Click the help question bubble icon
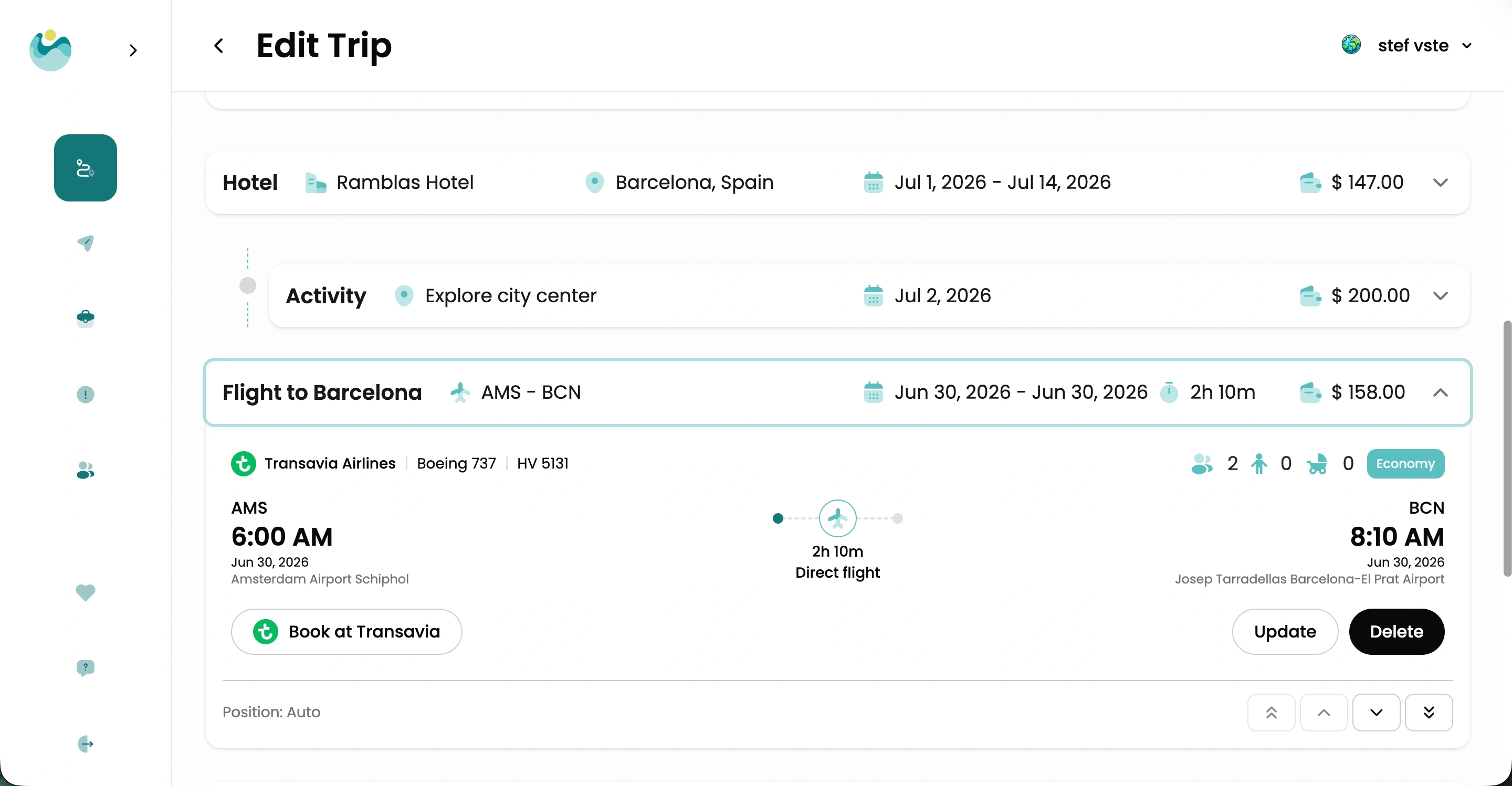Viewport: 1512px width, 786px height. (x=86, y=667)
